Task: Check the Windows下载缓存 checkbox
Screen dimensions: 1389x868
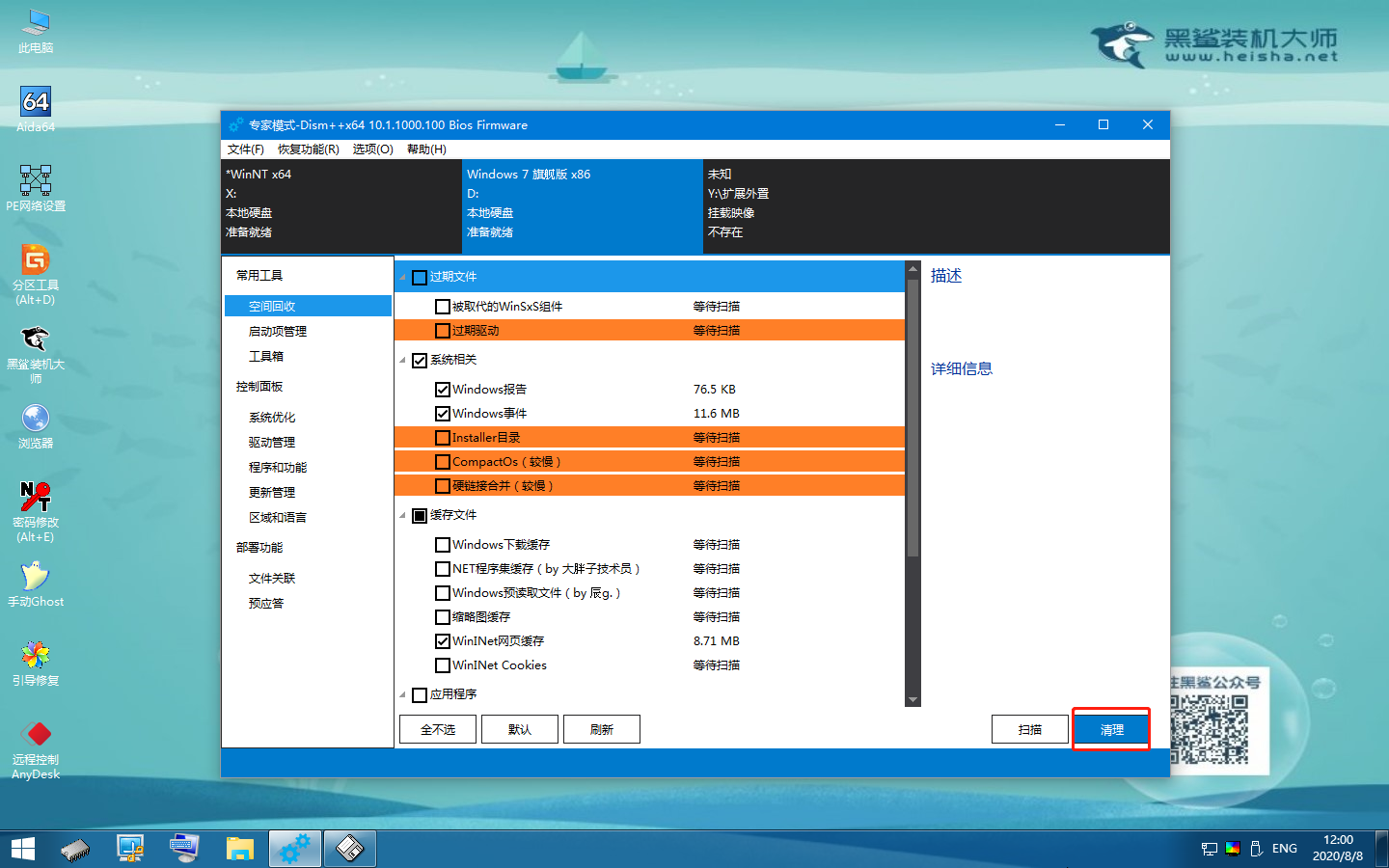Action: click(443, 545)
